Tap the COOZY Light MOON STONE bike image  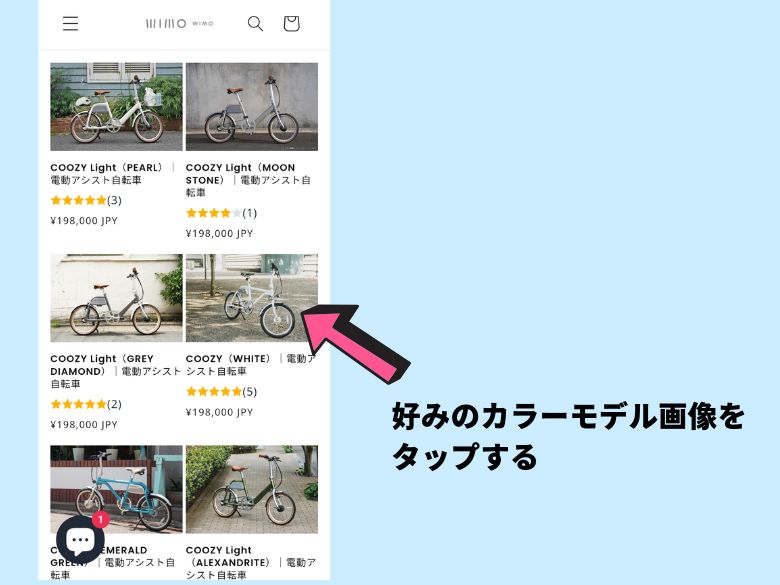click(252, 106)
